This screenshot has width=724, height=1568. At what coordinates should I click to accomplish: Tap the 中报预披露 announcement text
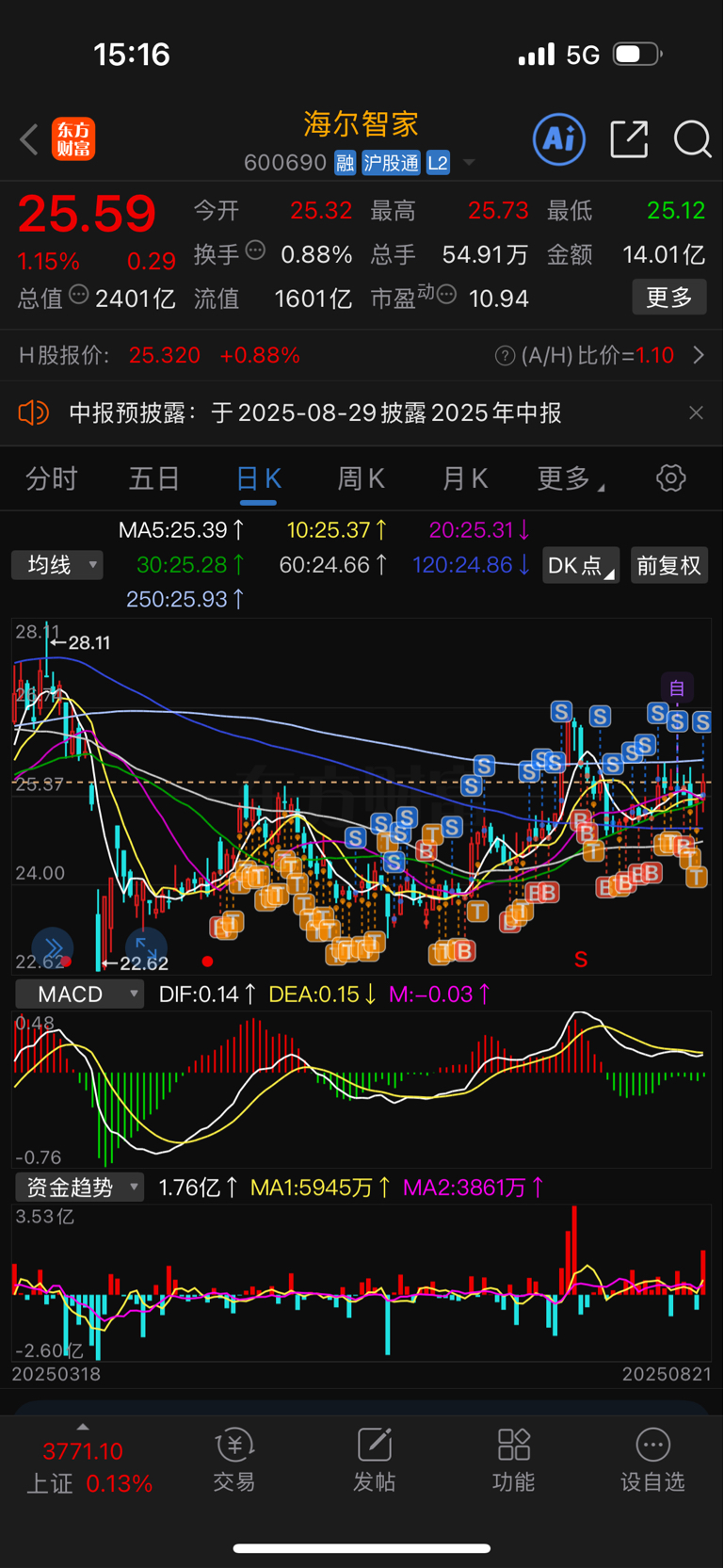[315, 412]
